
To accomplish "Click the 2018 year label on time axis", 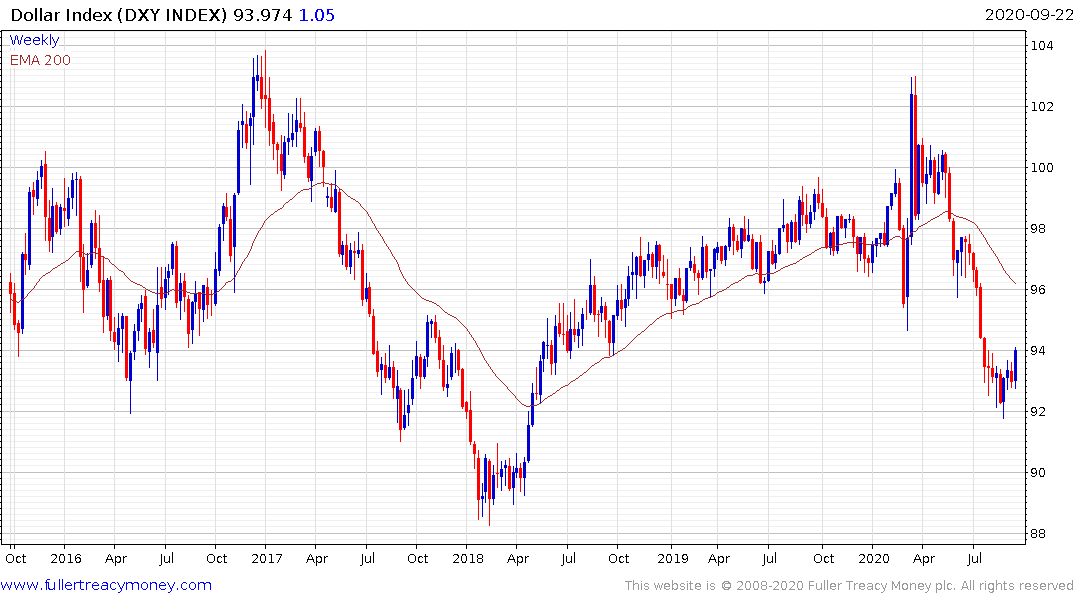I will click(468, 558).
